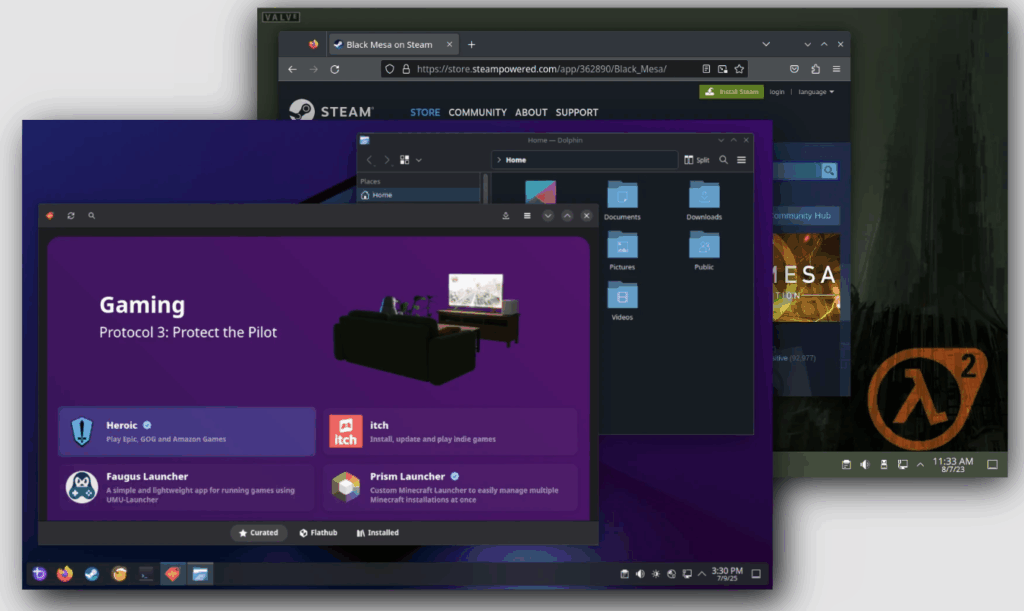
Task: Open the Documents folder in Dolphin
Action: [622, 200]
